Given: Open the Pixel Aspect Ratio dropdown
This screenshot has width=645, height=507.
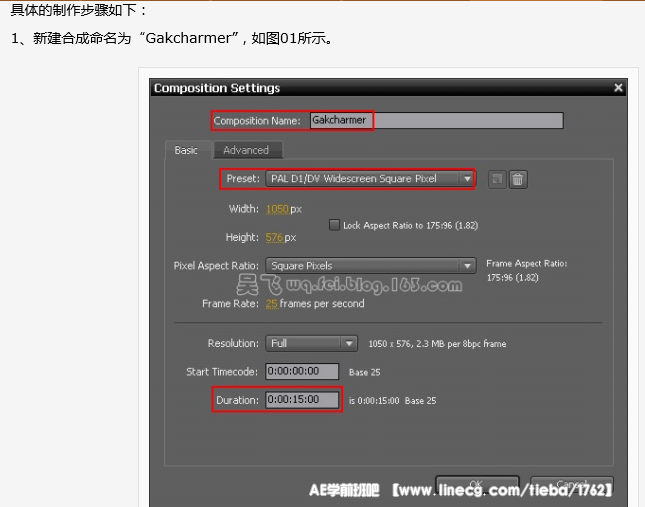Looking at the screenshot, I should tap(371, 266).
